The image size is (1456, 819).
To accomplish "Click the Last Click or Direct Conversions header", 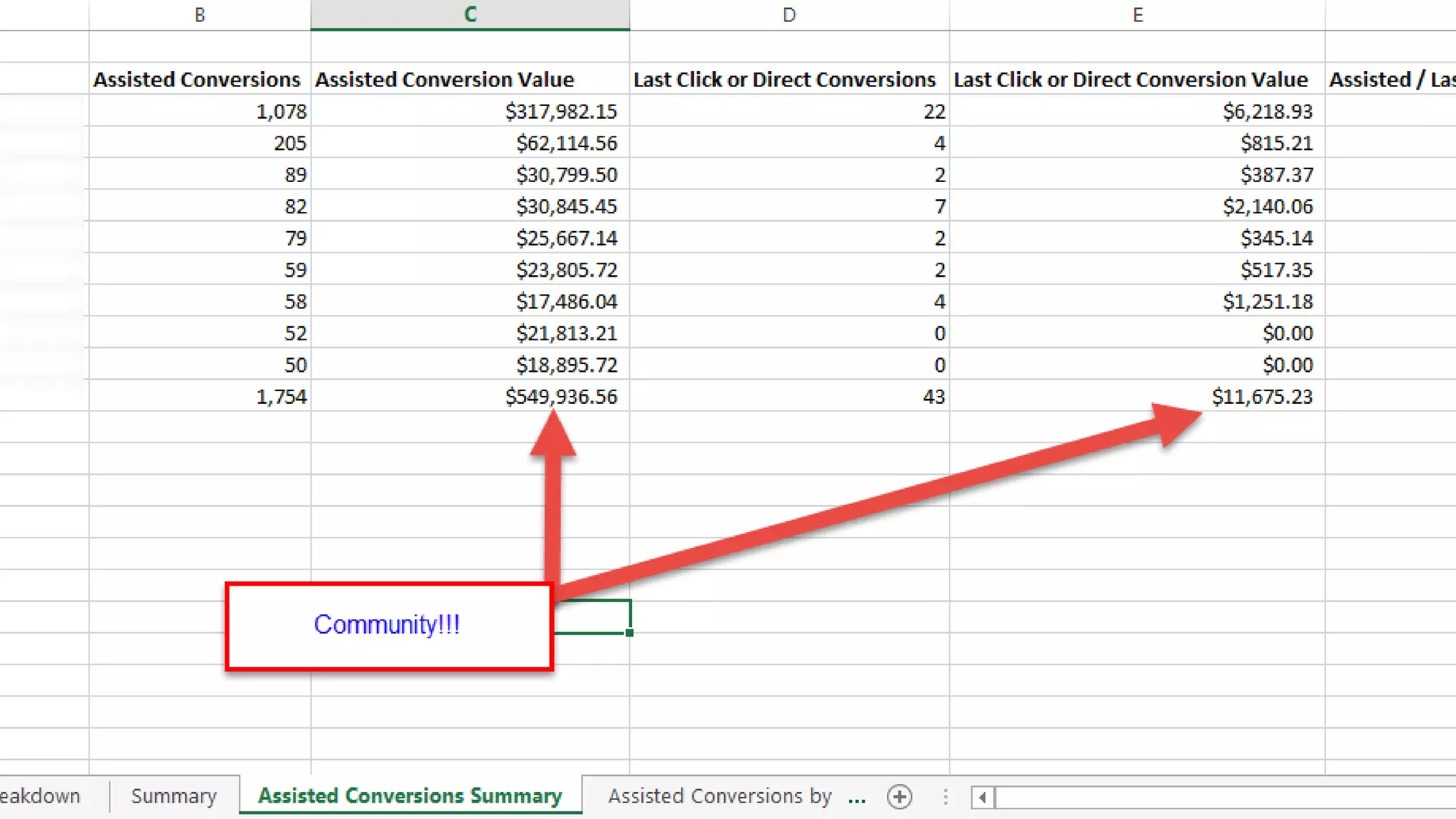I will tap(784, 80).
